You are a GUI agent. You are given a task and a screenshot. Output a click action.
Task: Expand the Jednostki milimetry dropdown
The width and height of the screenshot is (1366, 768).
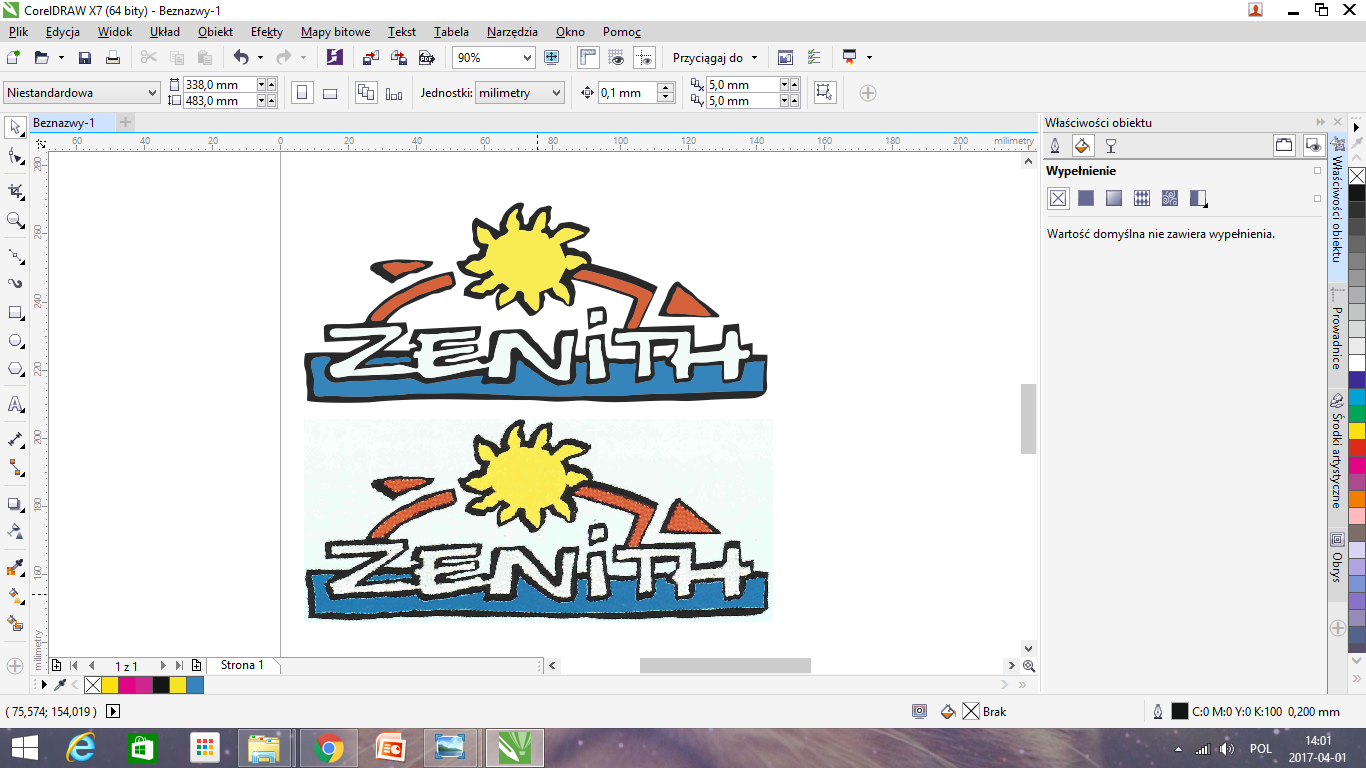coord(556,93)
